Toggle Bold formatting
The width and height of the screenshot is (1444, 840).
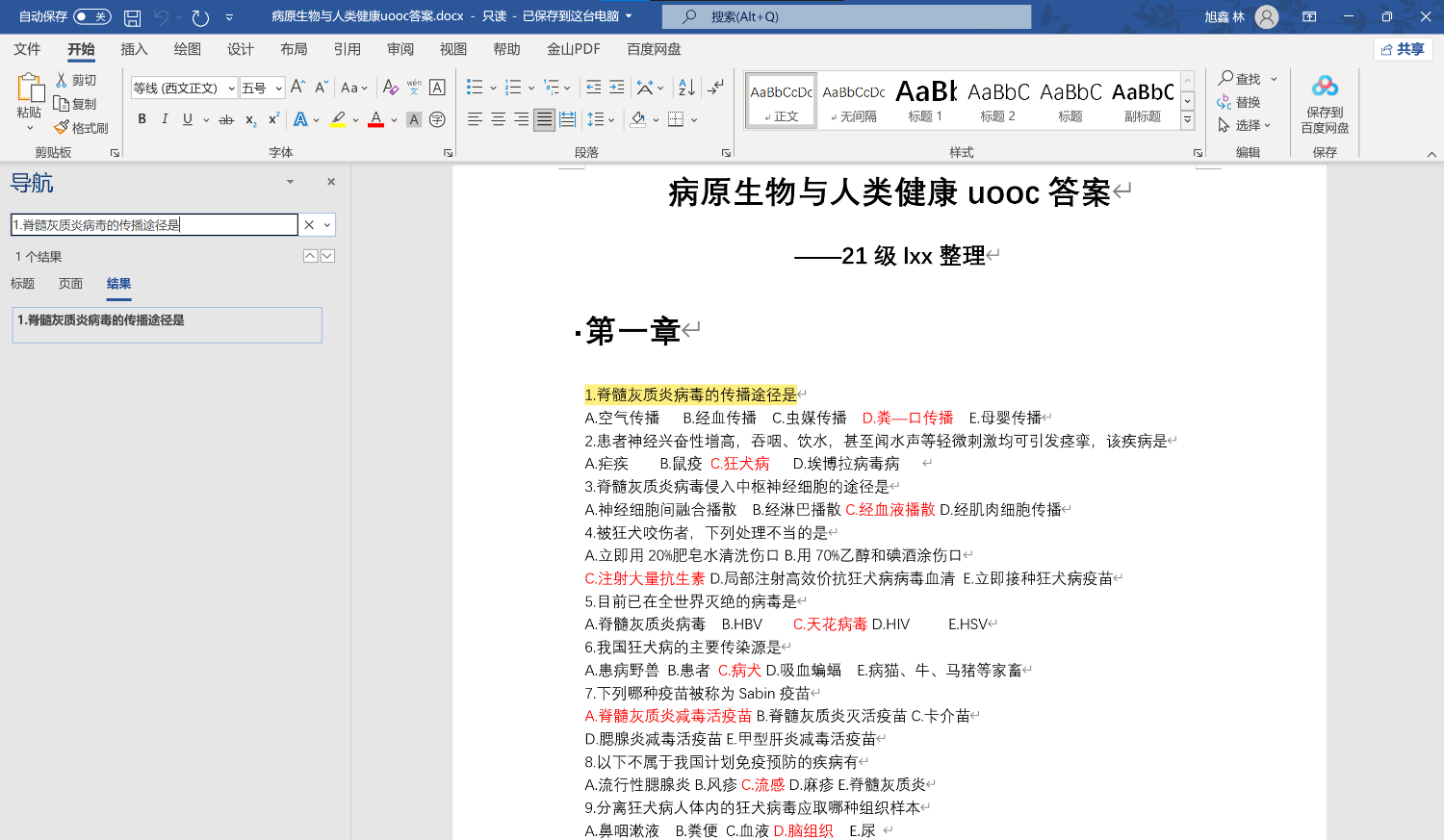(x=142, y=119)
